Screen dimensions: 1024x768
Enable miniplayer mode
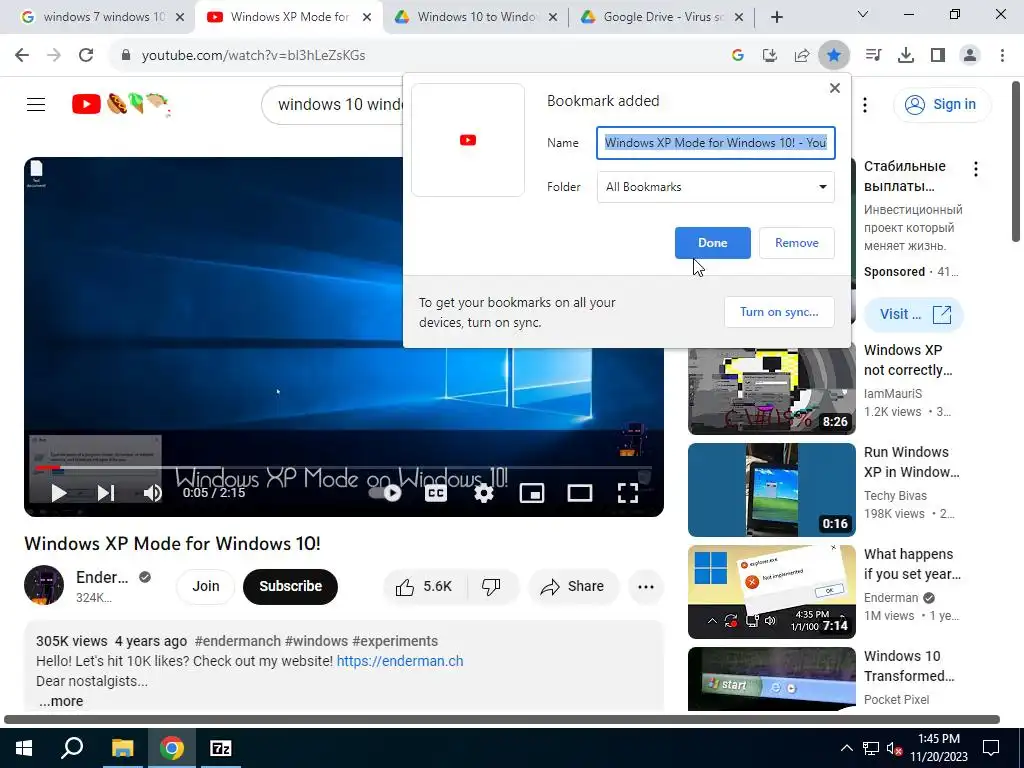(x=532, y=493)
